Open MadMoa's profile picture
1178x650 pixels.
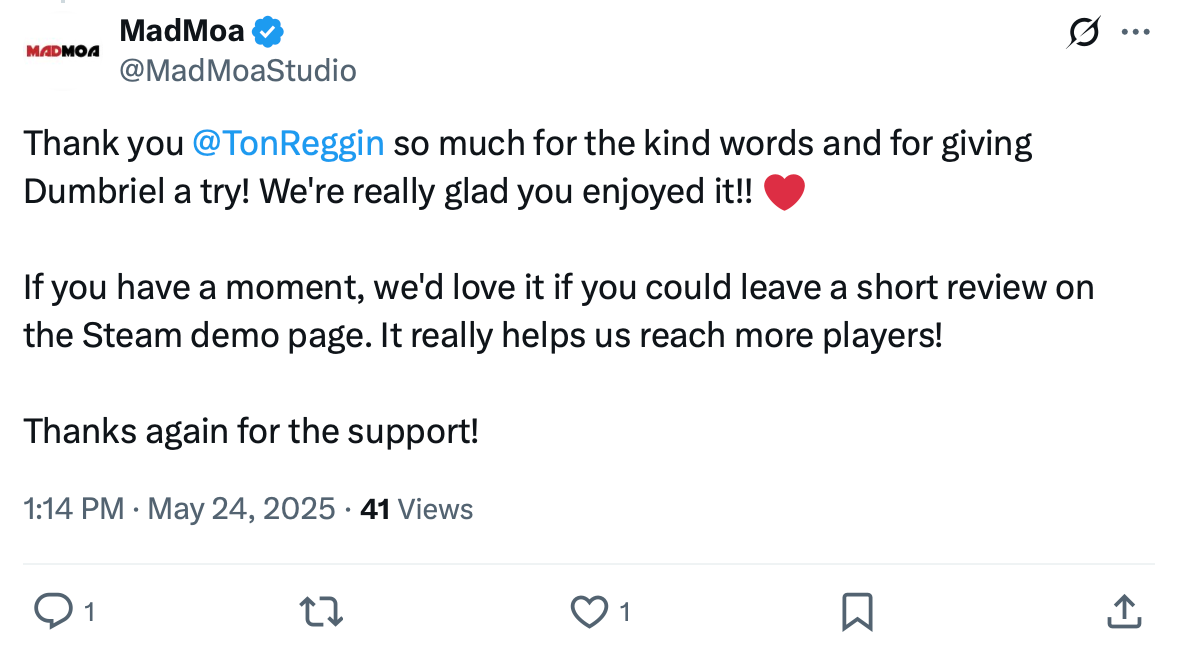tap(62, 48)
